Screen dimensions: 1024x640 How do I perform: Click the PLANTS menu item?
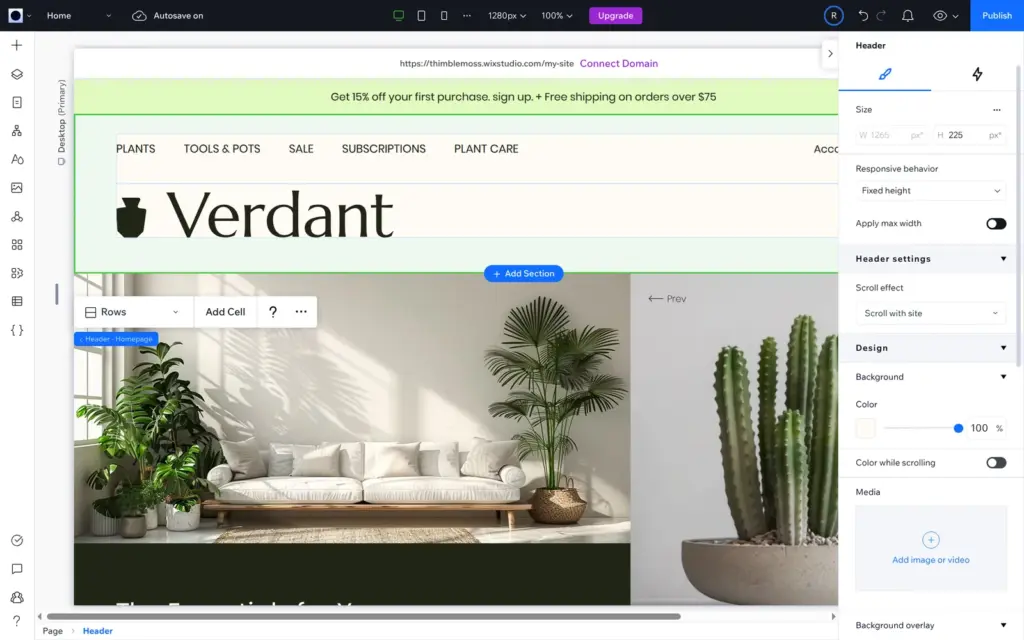coord(136,149)
